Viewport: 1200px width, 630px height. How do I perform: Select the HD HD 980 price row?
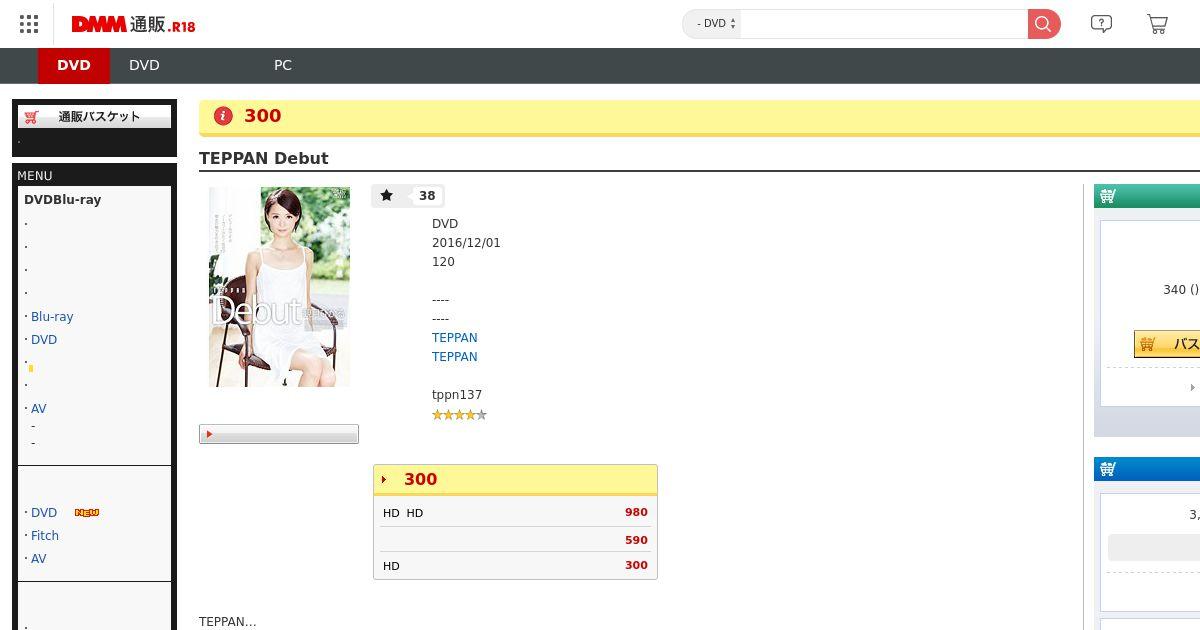point(515,513)
